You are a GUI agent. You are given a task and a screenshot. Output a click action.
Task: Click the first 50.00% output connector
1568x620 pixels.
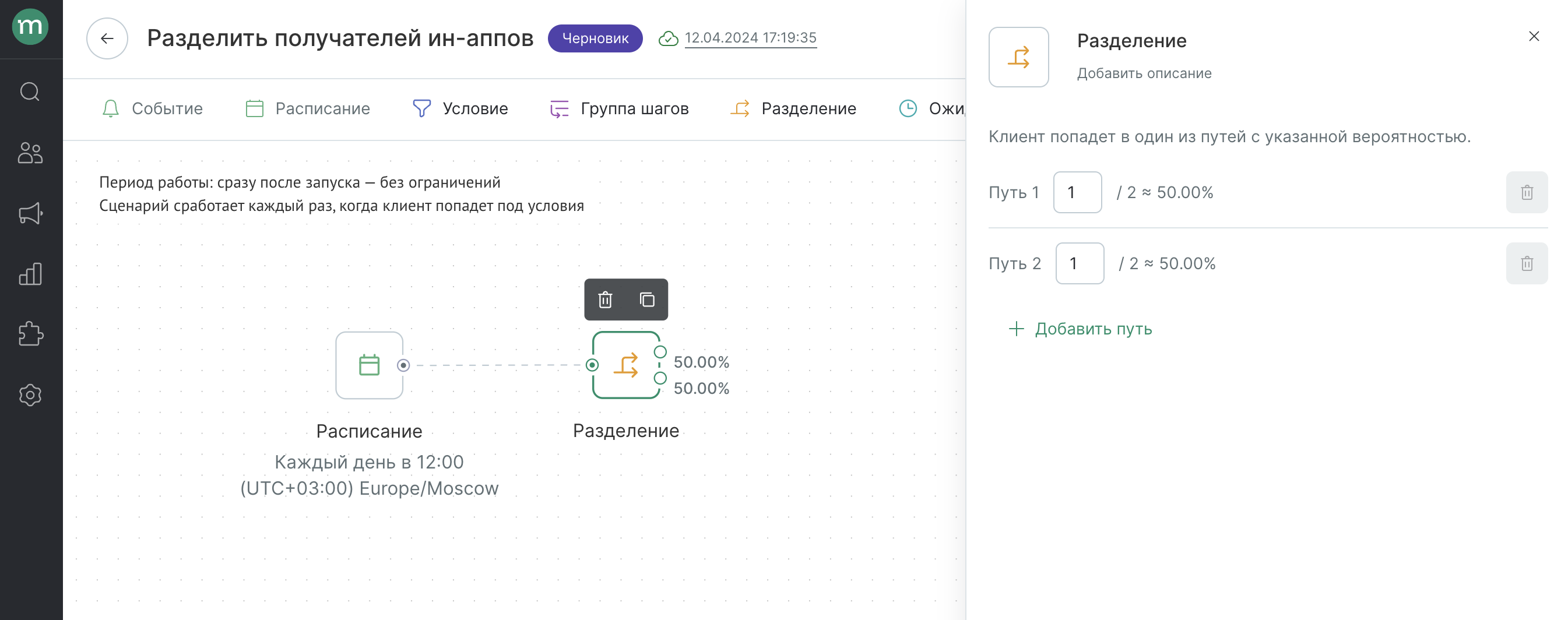(x=660, y=353)
